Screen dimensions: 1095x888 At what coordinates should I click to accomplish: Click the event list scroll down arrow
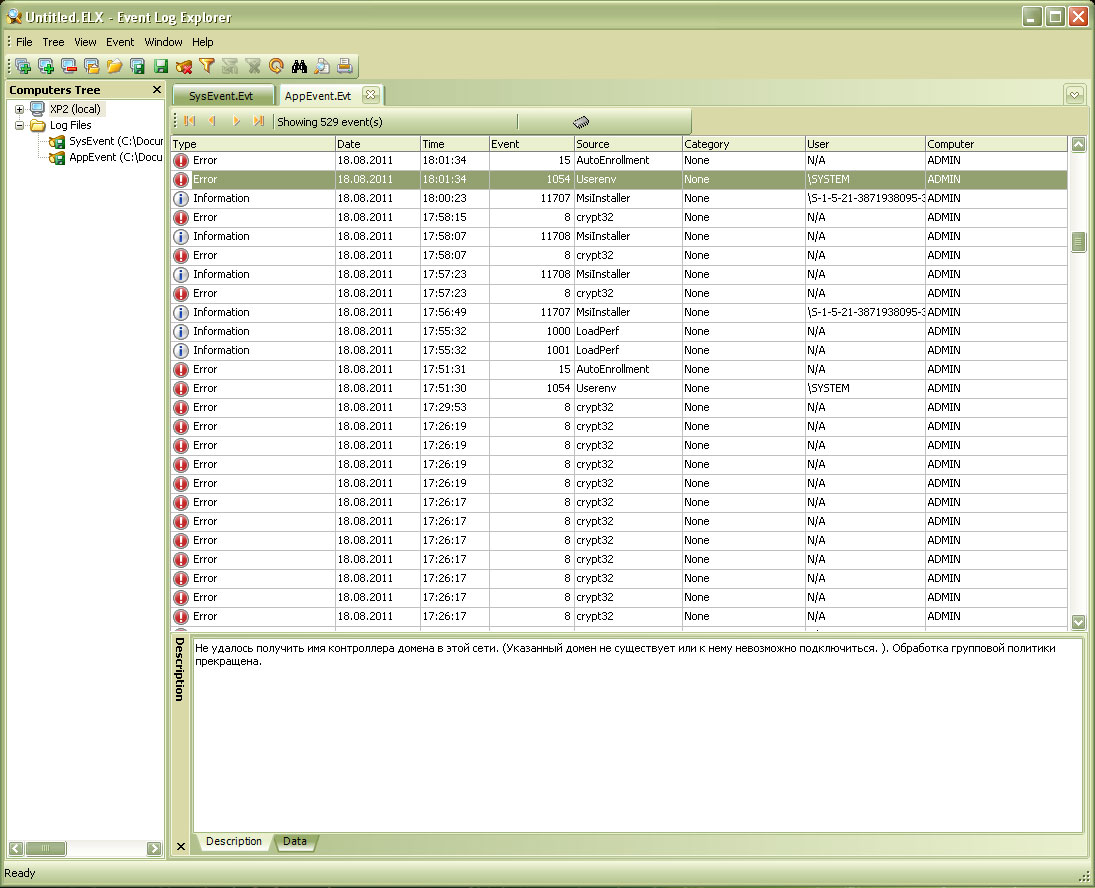tap(1078, 622)
